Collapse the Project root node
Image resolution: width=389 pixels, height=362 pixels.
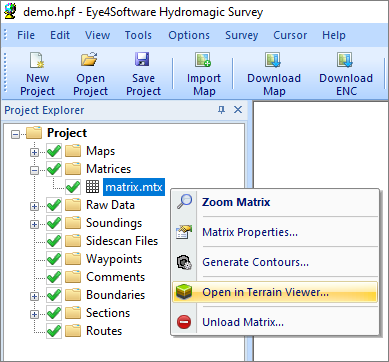(15, 135)
